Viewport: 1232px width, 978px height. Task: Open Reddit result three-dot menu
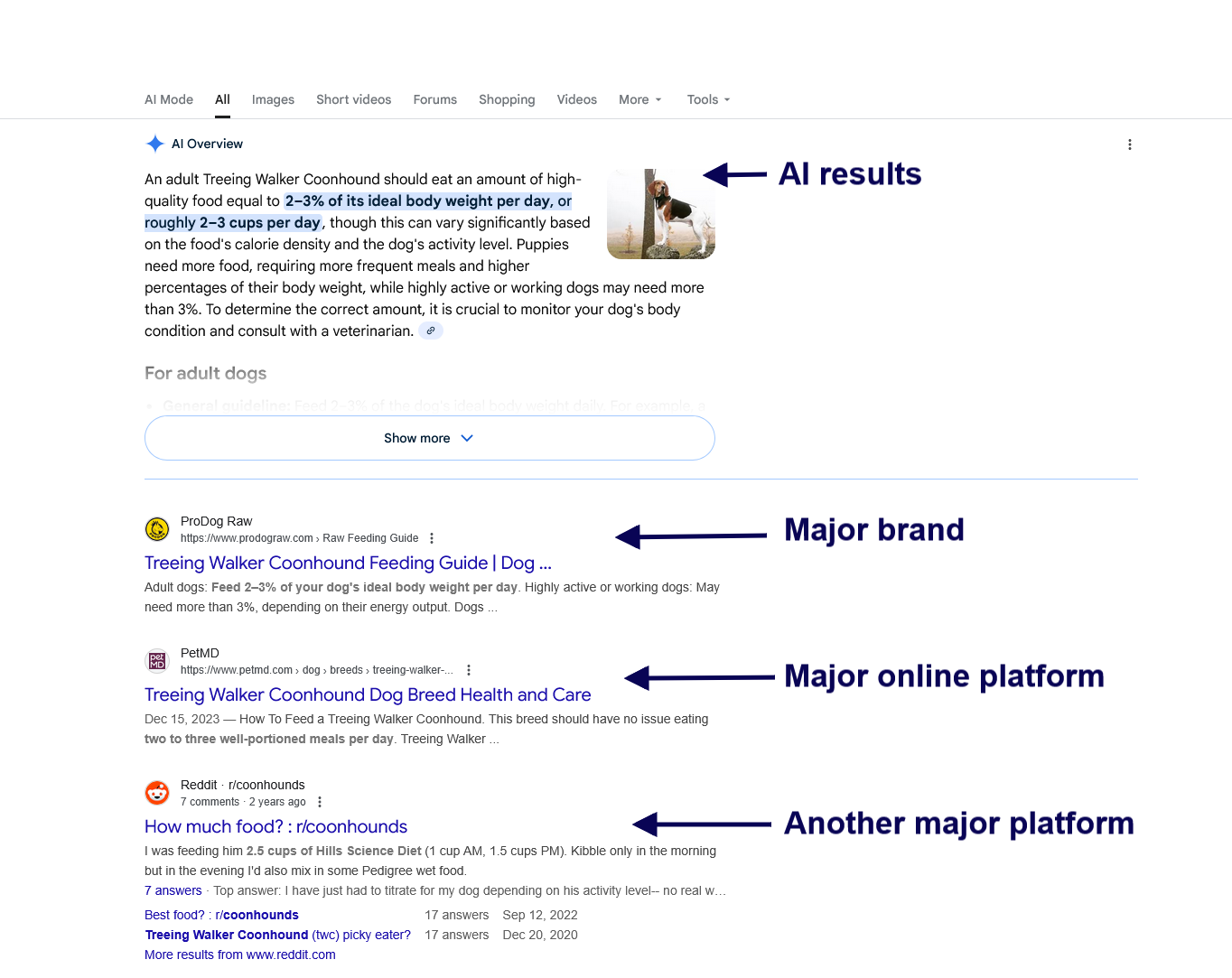tap(320, 802)
